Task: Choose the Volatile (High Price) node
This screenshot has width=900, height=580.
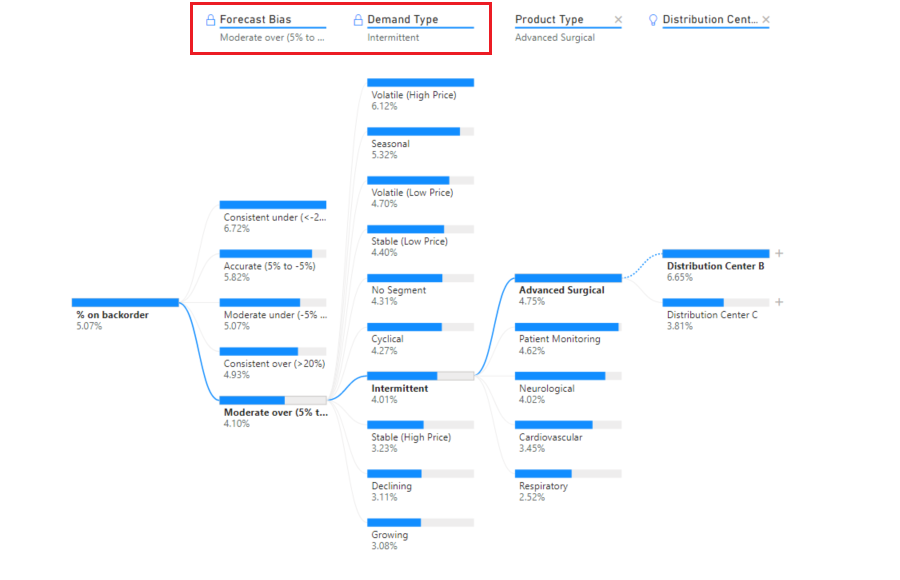Action: pos(421,95)
